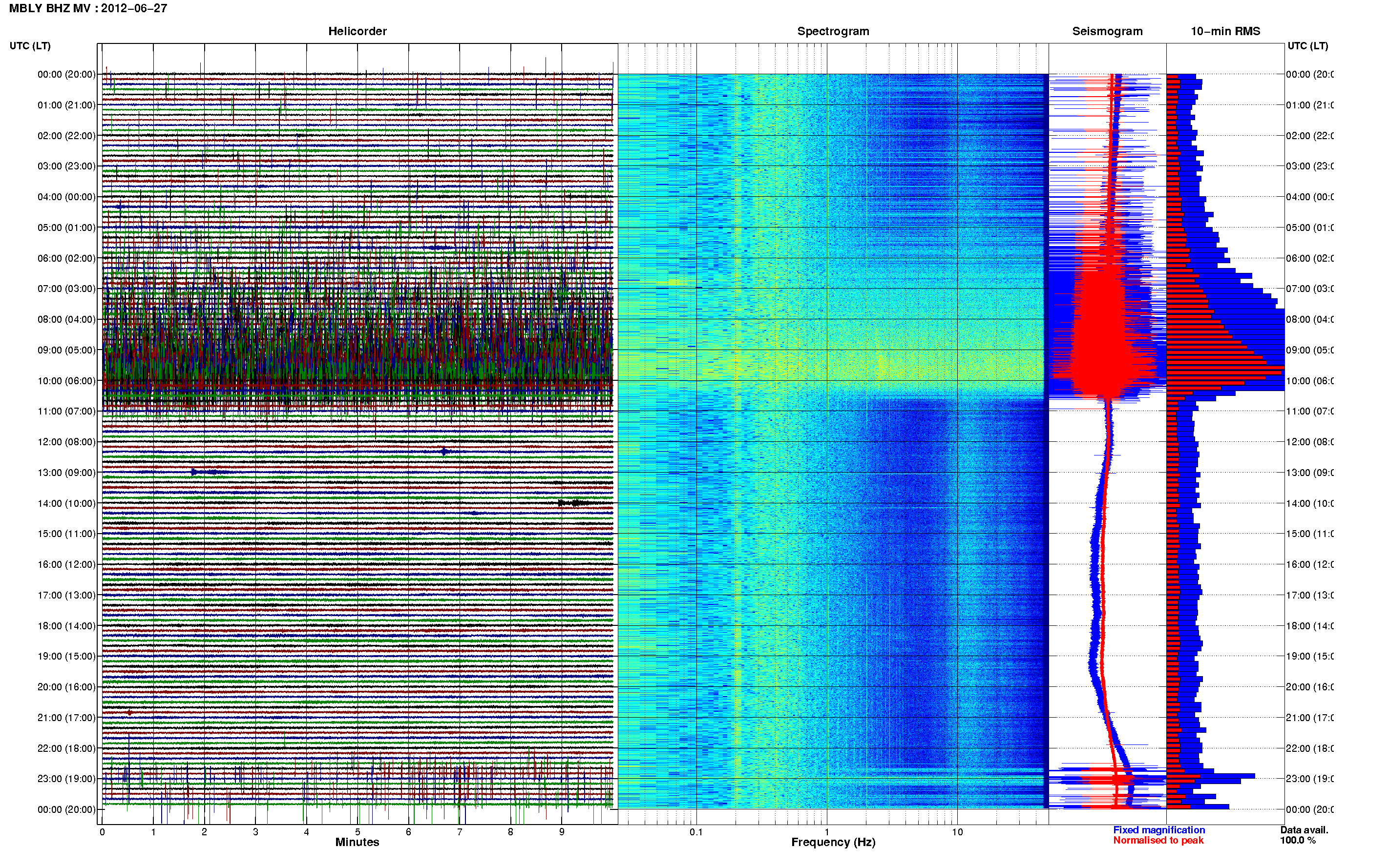
Task: Select the left 07:00 (03:00) time label
Action: tap(66, 288)
